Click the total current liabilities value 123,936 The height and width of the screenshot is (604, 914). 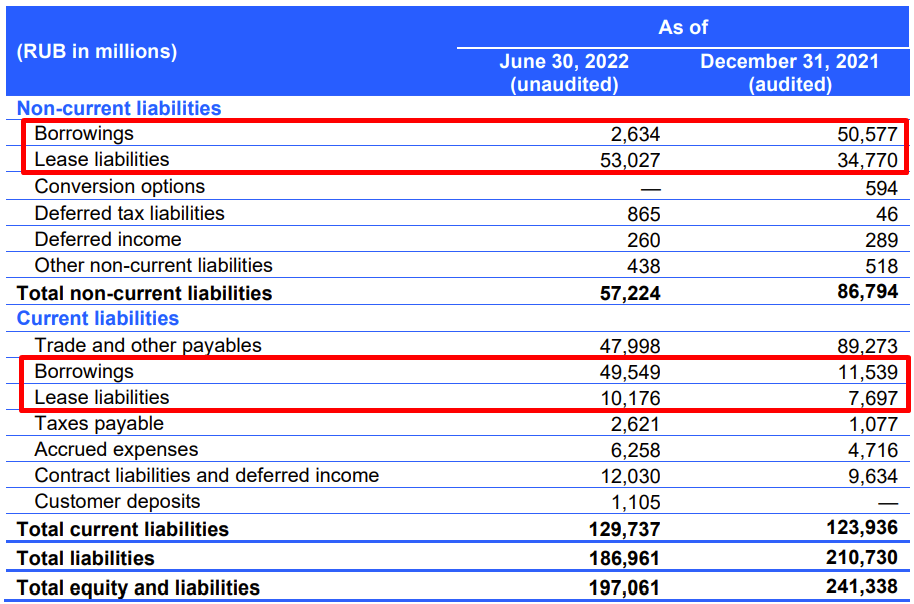(x=862, y=528)
